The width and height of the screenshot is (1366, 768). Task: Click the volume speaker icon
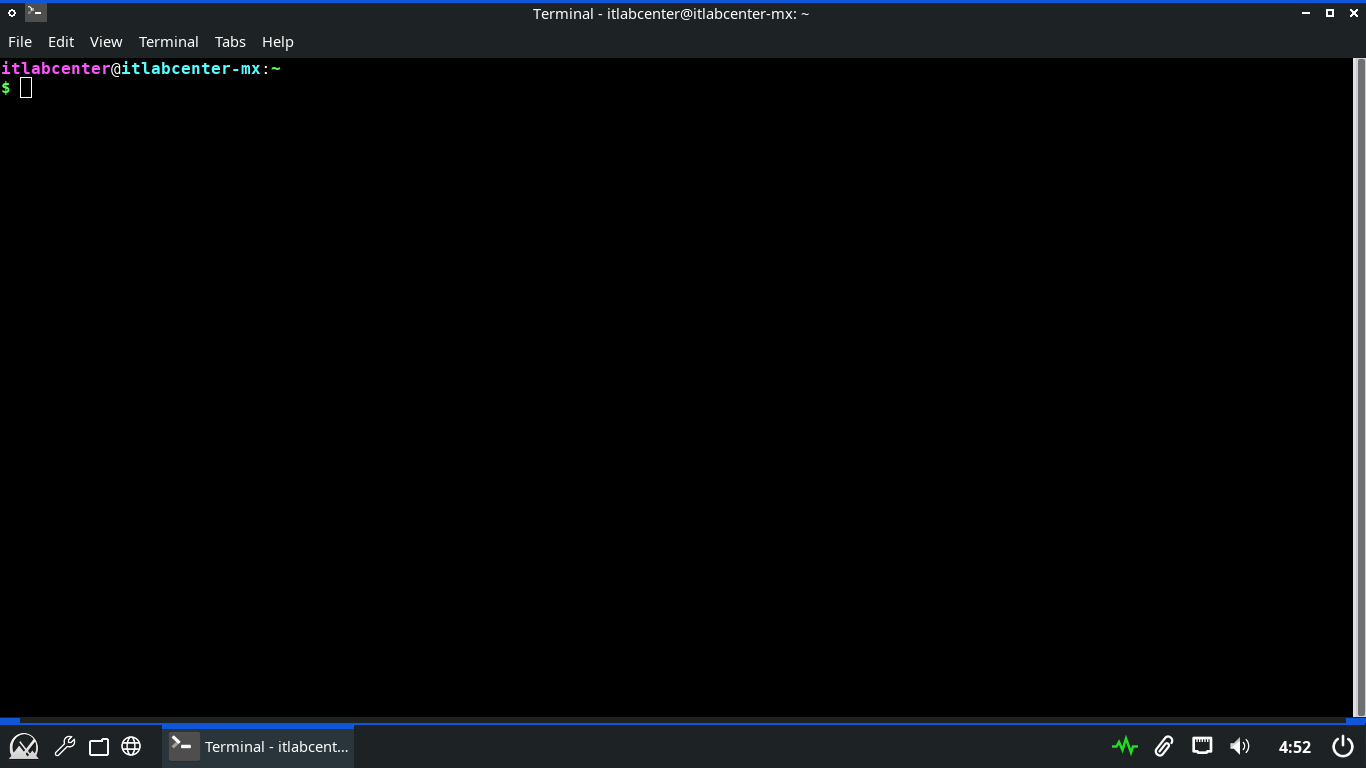[1240, 746]
